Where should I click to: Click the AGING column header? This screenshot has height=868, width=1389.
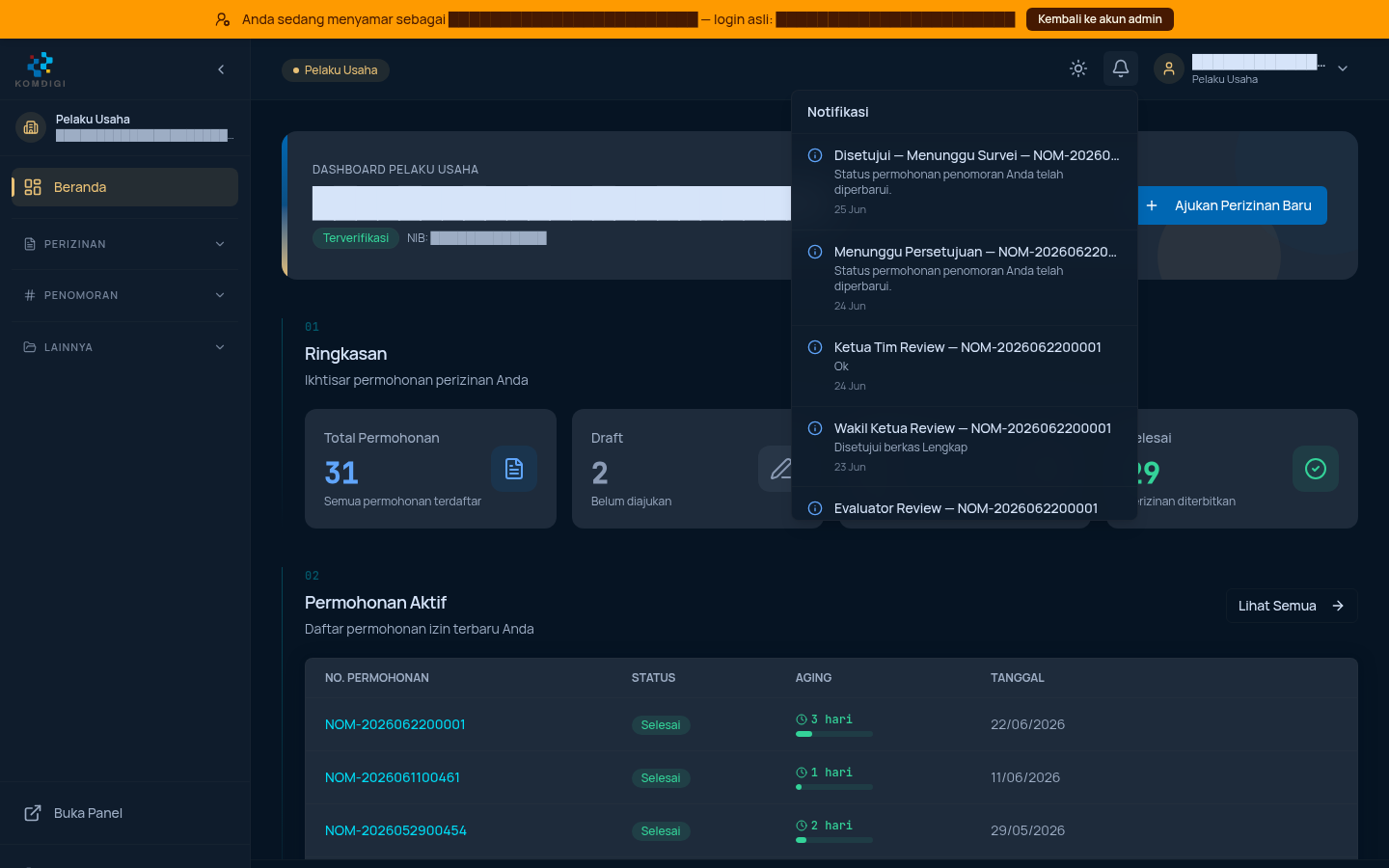point(813,678)
